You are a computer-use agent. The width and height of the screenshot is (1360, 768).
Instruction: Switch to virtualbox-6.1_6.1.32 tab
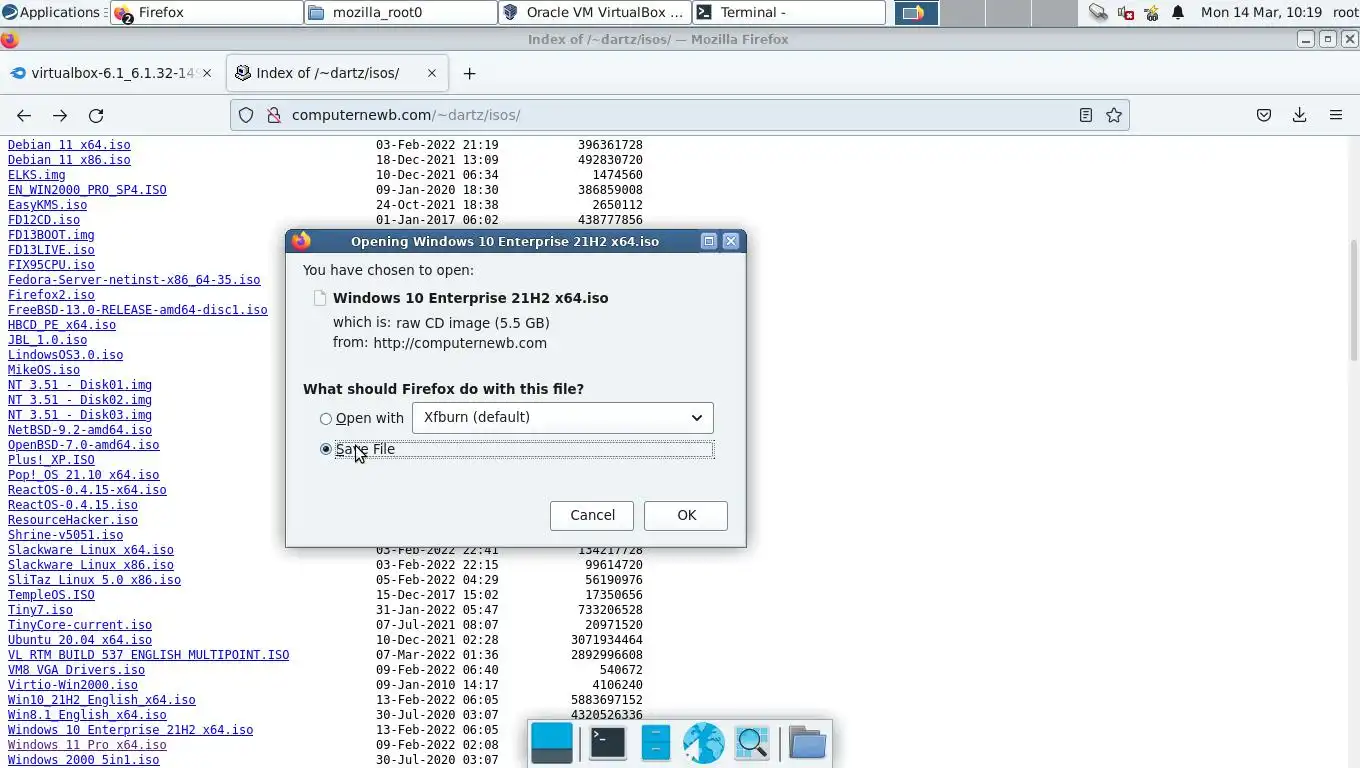(x=113, y=73)
